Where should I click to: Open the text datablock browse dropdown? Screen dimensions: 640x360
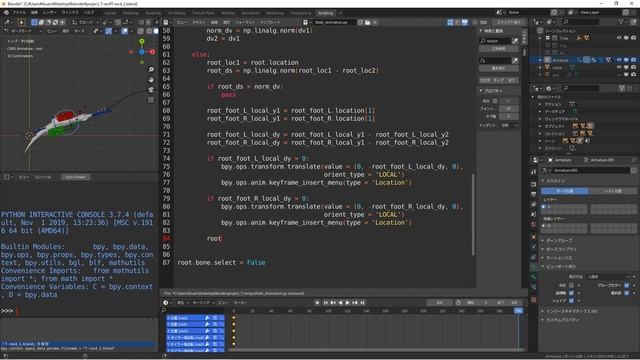pyautogui.click(x=306, y=22)
